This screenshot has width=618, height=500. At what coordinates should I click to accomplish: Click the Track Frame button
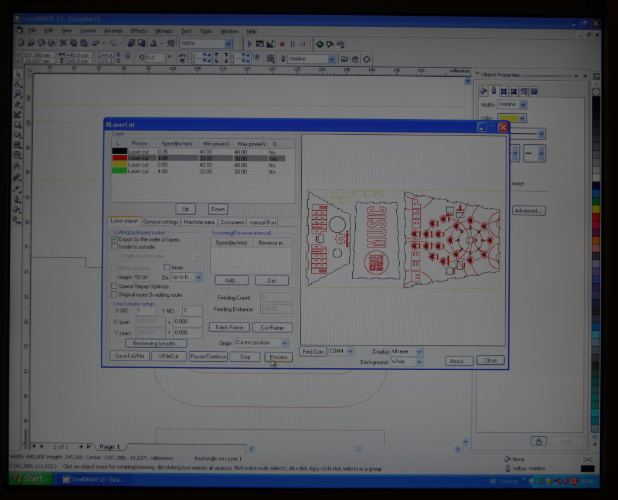229,327
